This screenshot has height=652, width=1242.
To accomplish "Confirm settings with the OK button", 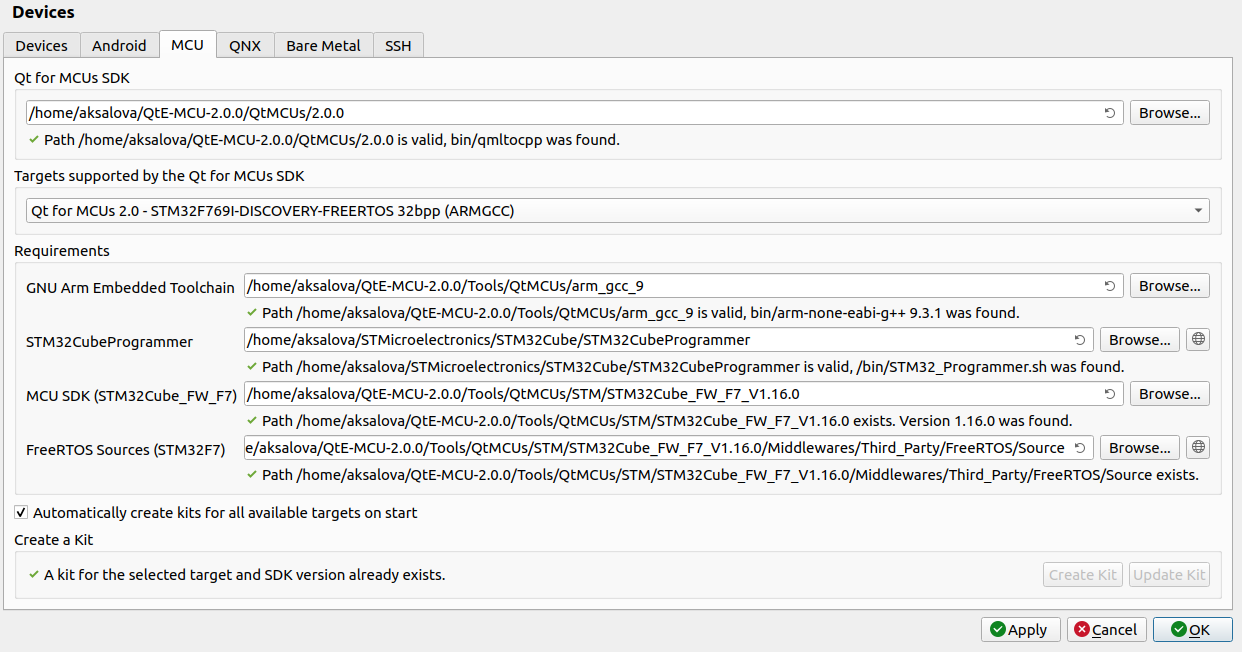I will pyautogui.click(x=1192, y=630).
